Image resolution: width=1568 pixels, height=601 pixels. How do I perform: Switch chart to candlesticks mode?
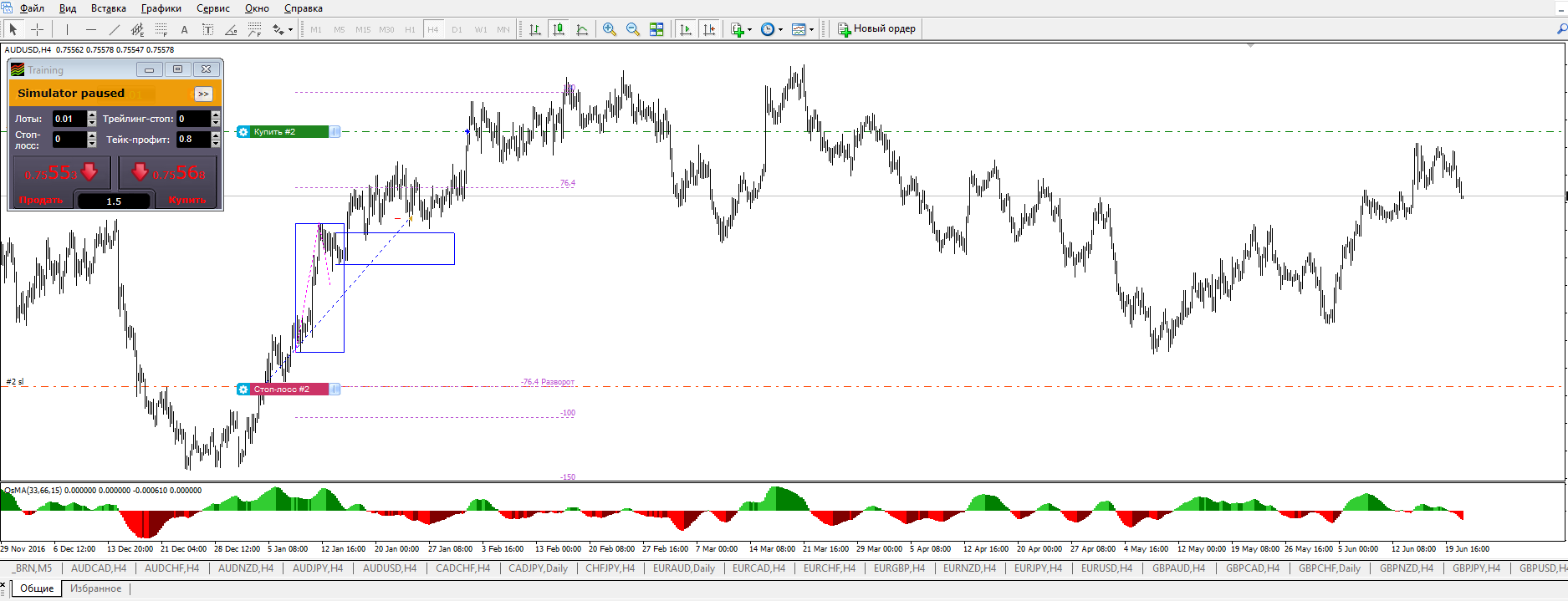559,29
